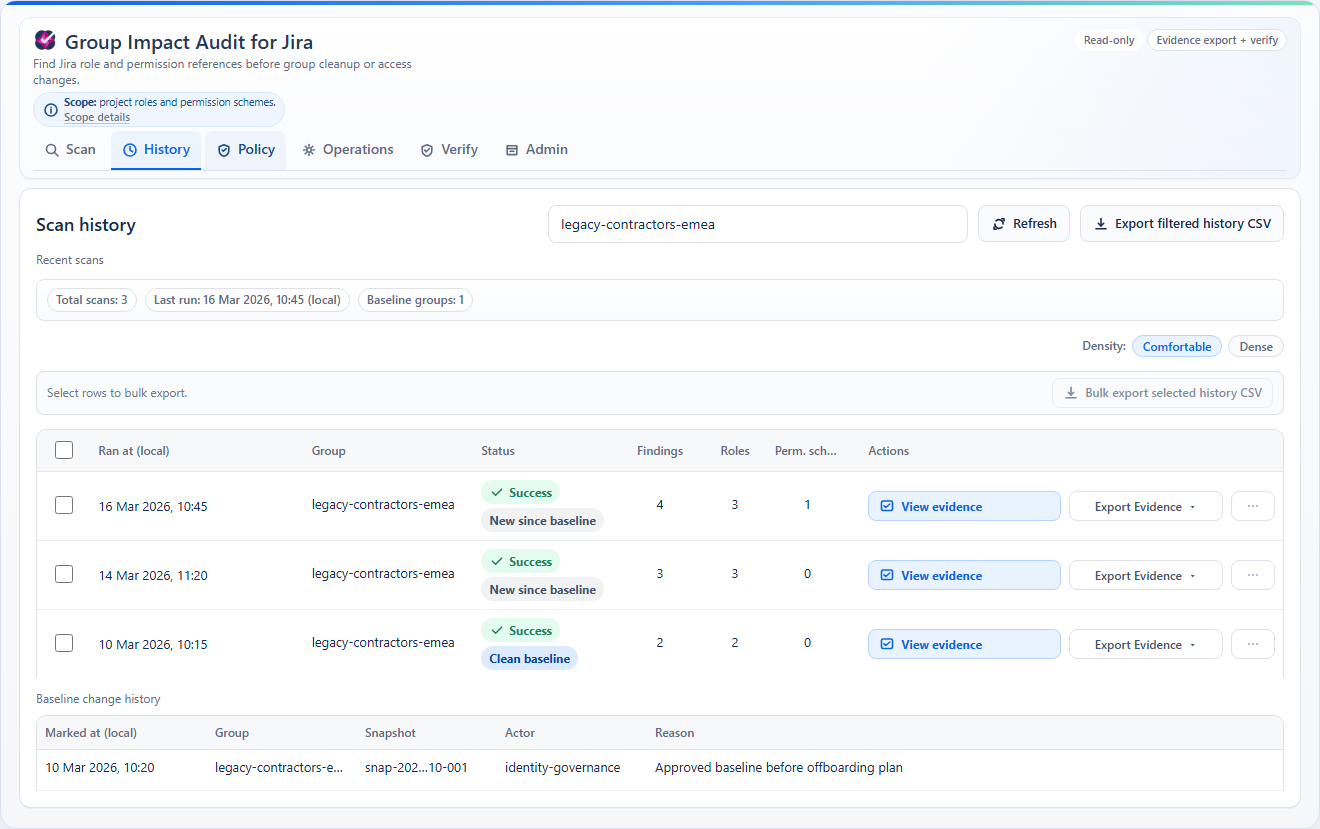Switch to the Verify tab
This screenshot has width=1320, height=829.
pyautogui.click(x=449, y=149)
